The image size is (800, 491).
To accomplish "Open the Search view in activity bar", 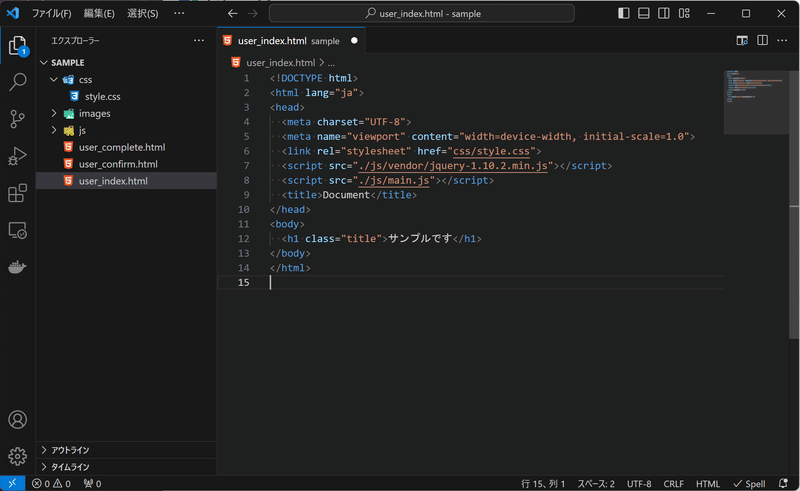I will point(18,82).
